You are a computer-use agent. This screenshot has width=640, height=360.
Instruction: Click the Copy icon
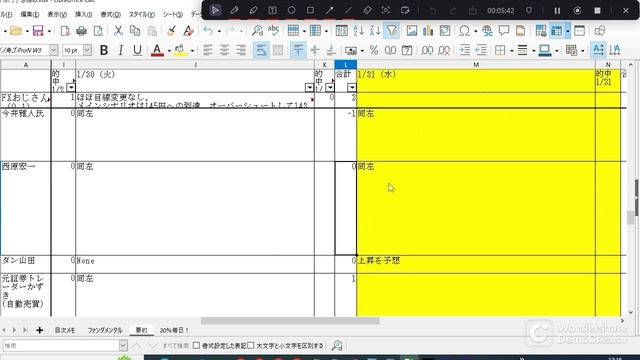tap(135, 31)
